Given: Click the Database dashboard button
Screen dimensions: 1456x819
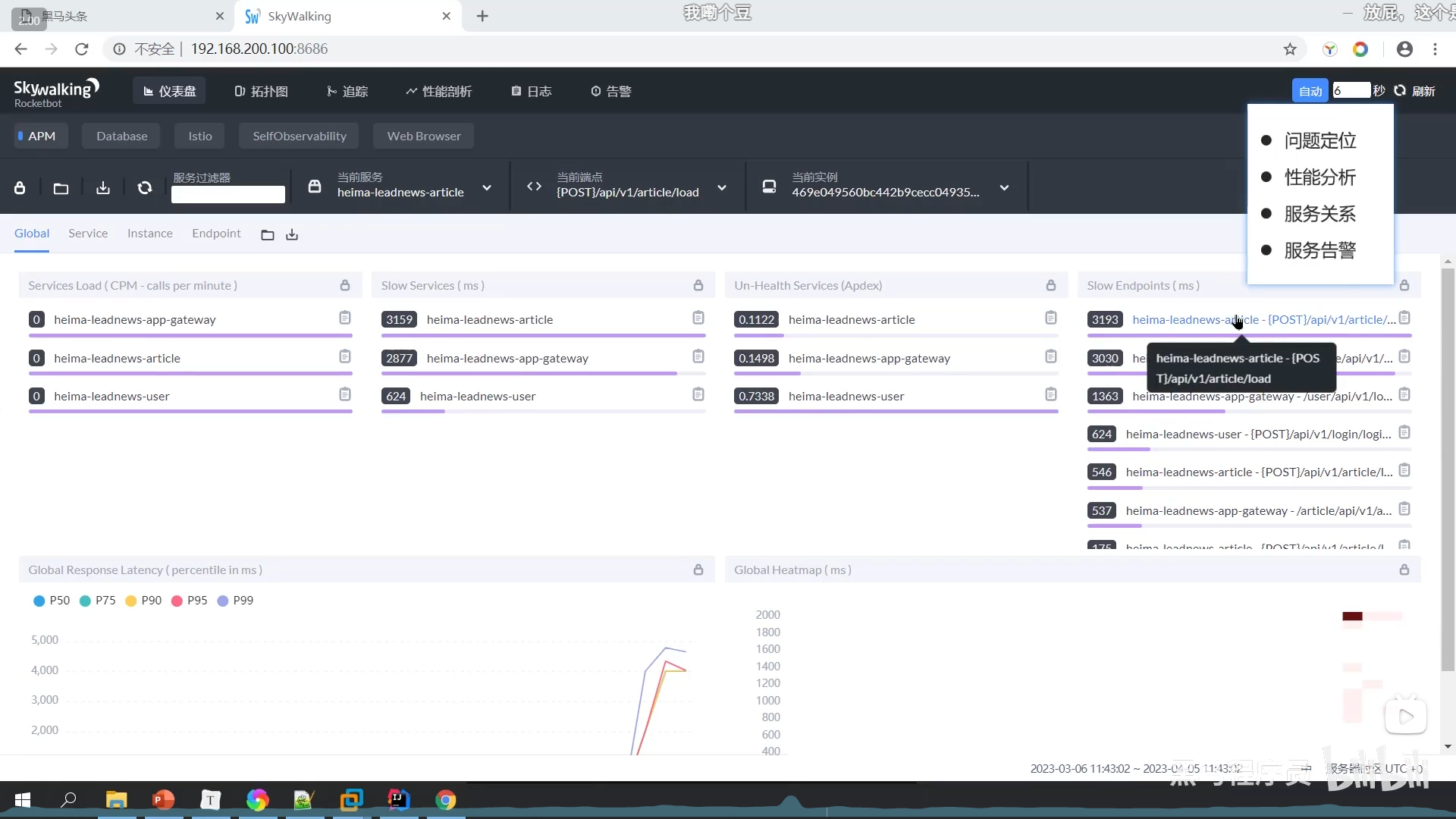Looking at the screenshot, I should pyautogui.click(x=121, y=136).
